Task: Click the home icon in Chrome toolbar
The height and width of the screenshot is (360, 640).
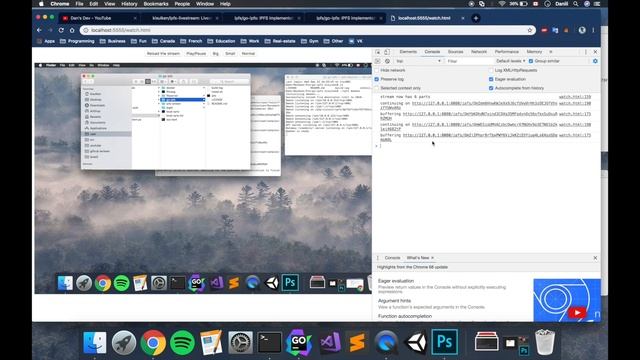Action: pyautogui.click(x=72, y=30)
